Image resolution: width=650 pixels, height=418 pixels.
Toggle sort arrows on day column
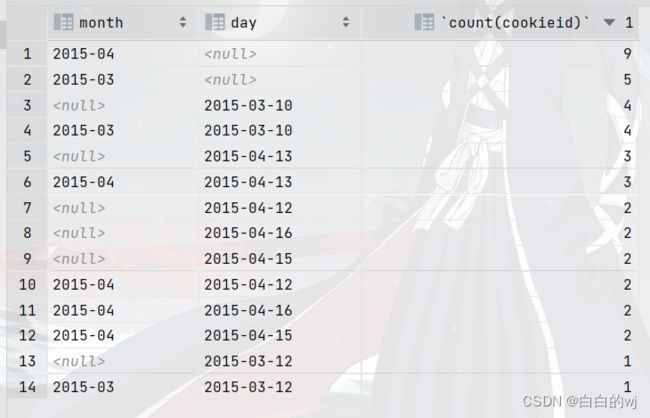tap(346, 22)
